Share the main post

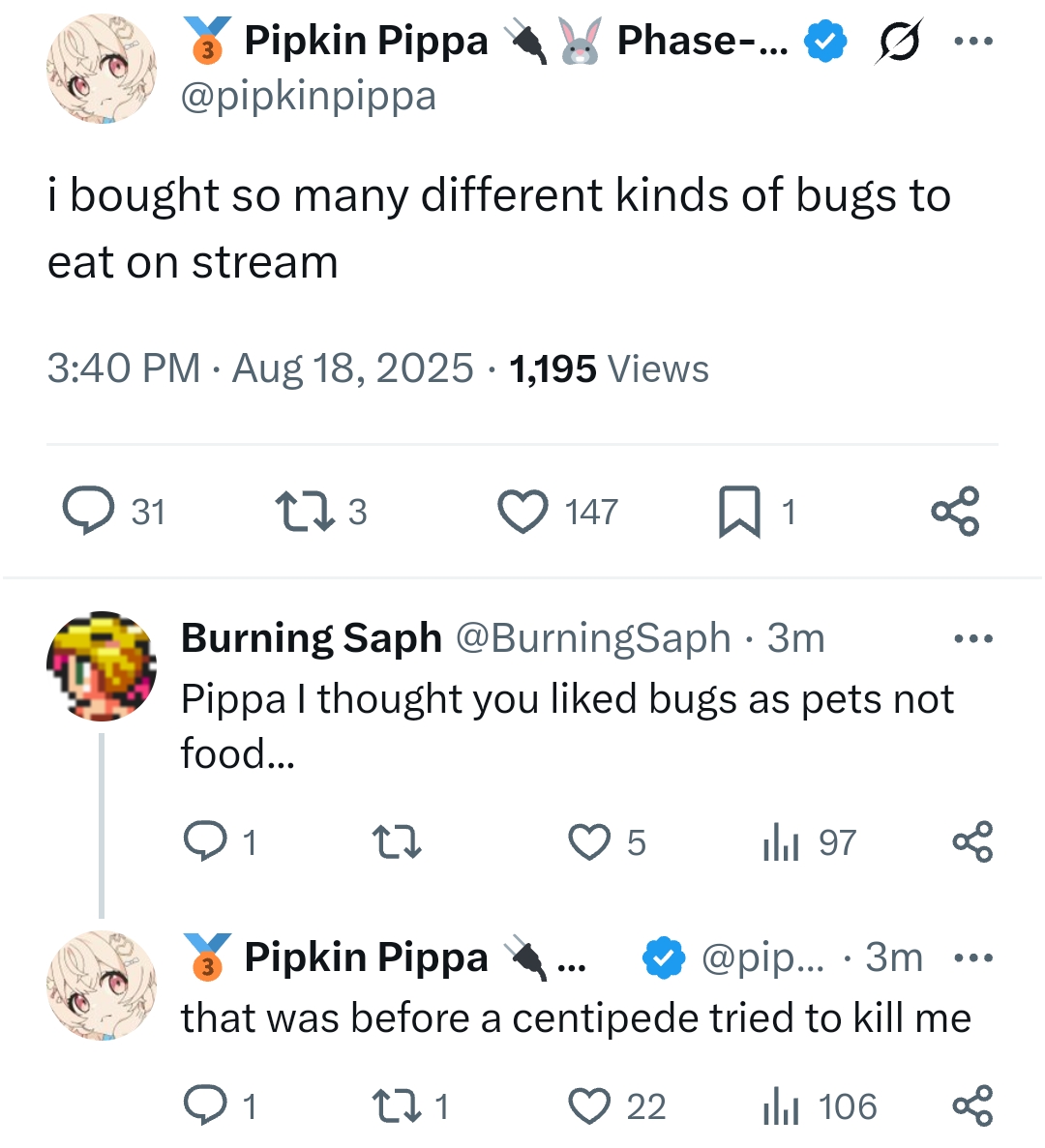pyautogui.click(x=955, y=511)
